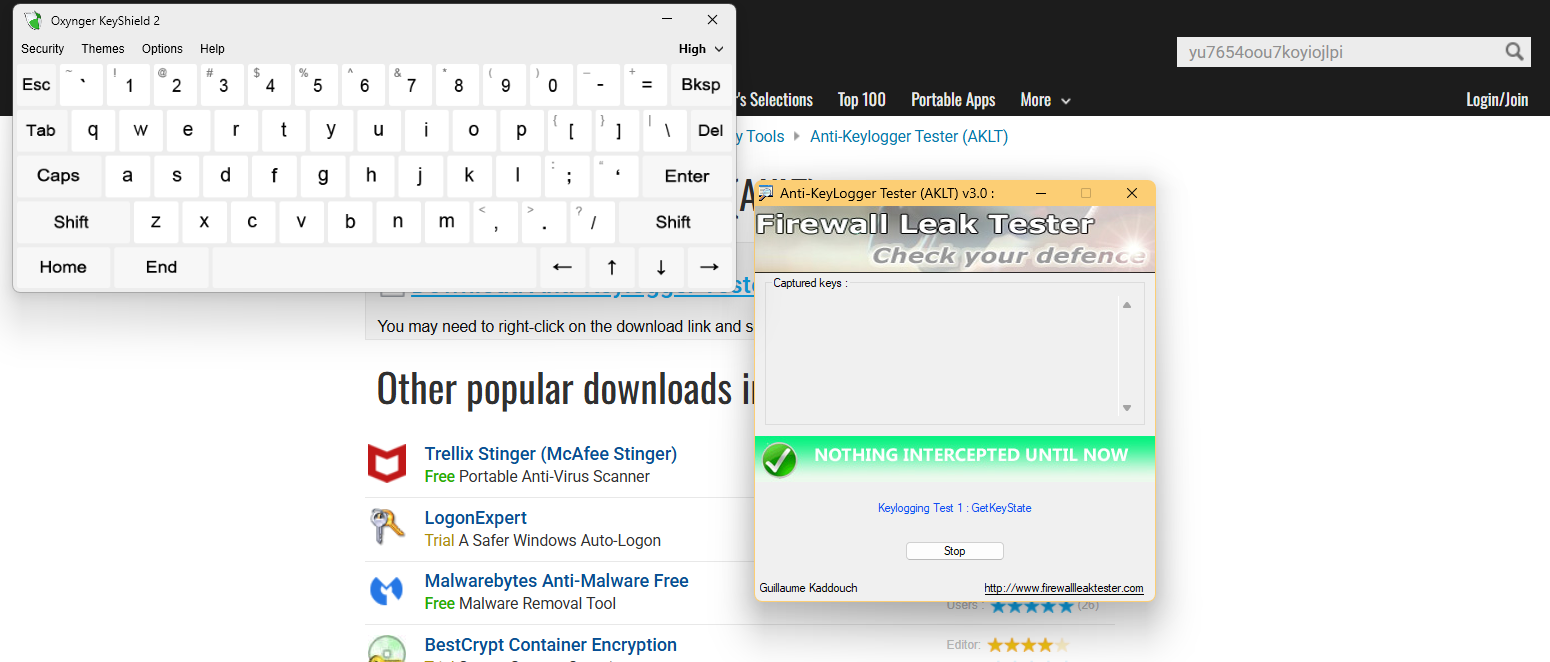Open Trellix Stinger (McAfee Stinger) link

pos(551,454)
